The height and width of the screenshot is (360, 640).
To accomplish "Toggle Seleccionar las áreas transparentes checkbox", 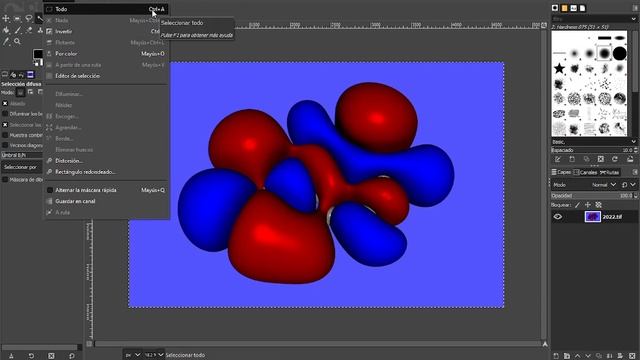I will [5, 124].
